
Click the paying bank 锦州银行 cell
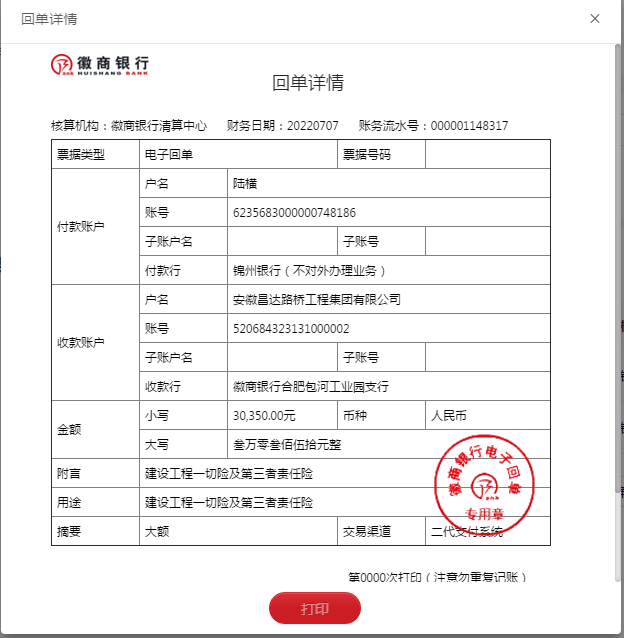coord(308,271)
